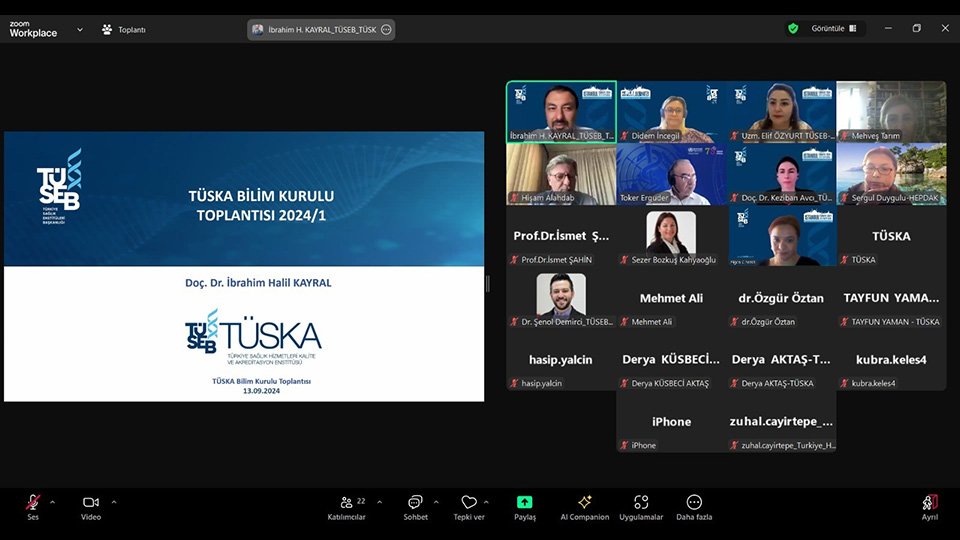This screenshot has height=540, width=960.
Task: Expand the arrow next to Katılımcılar
Action: 379,502
